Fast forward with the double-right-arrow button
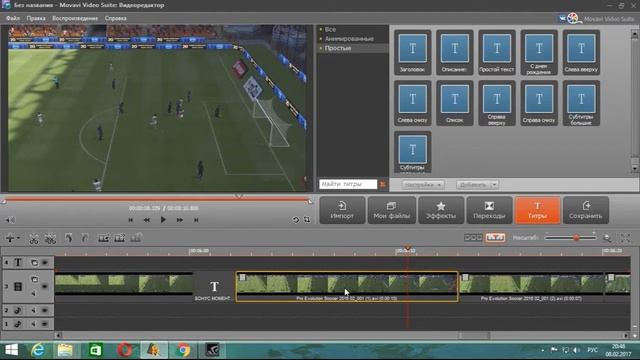The image size is (640, 360). 180,220
